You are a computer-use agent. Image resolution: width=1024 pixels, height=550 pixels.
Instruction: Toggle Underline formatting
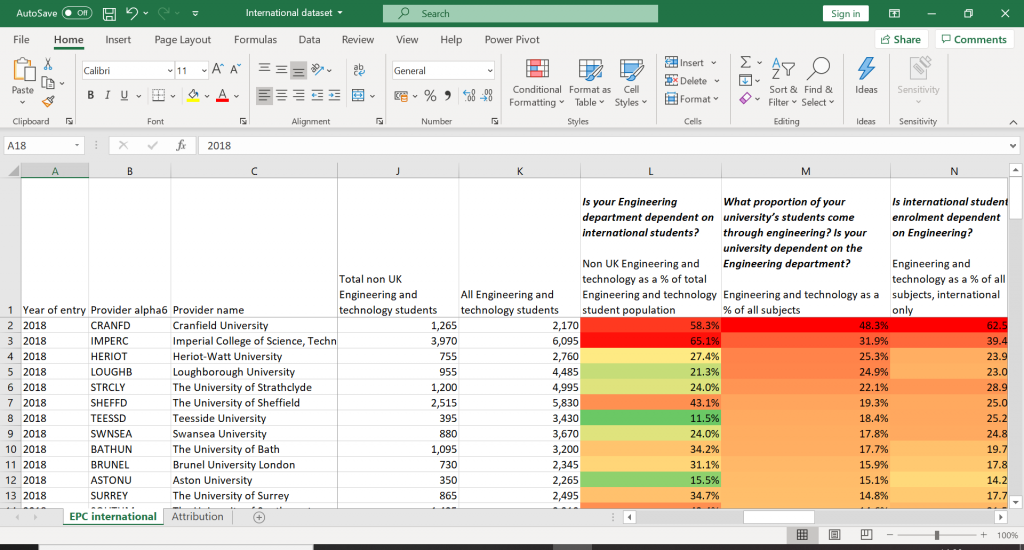124,95
